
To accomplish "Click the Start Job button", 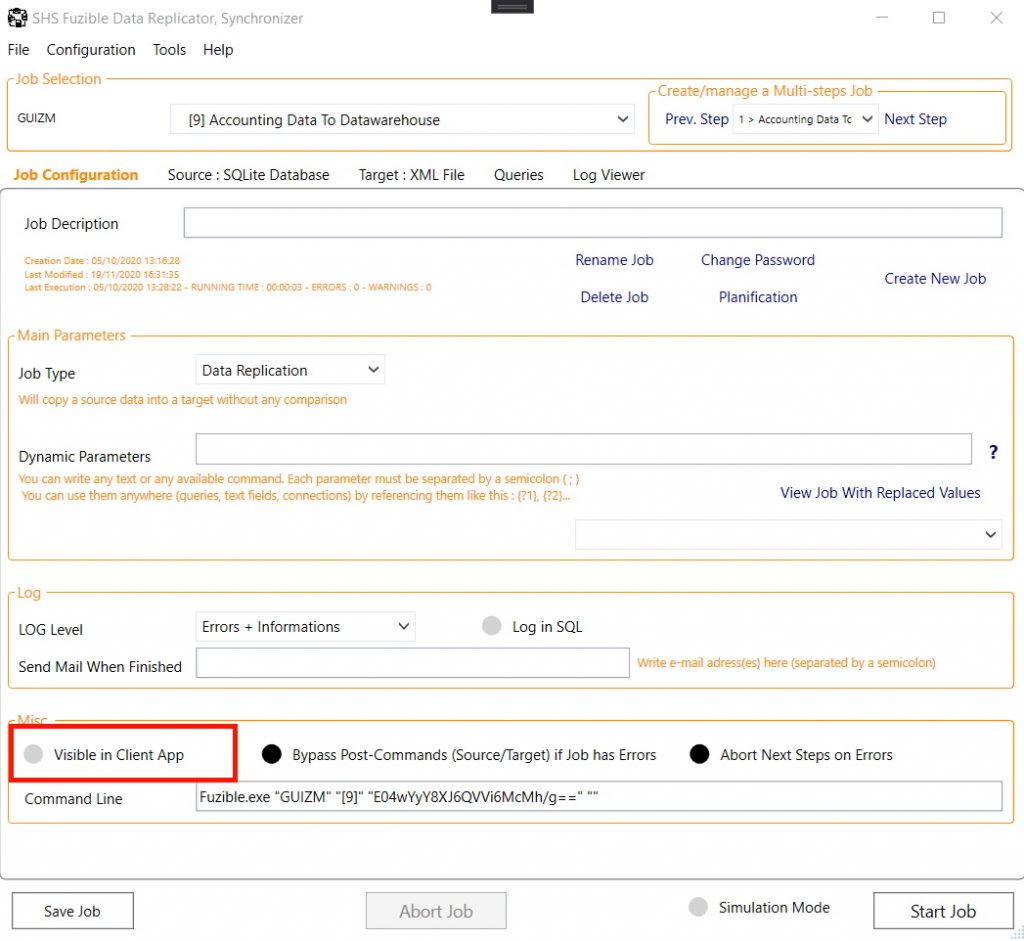I will [943, 911].
